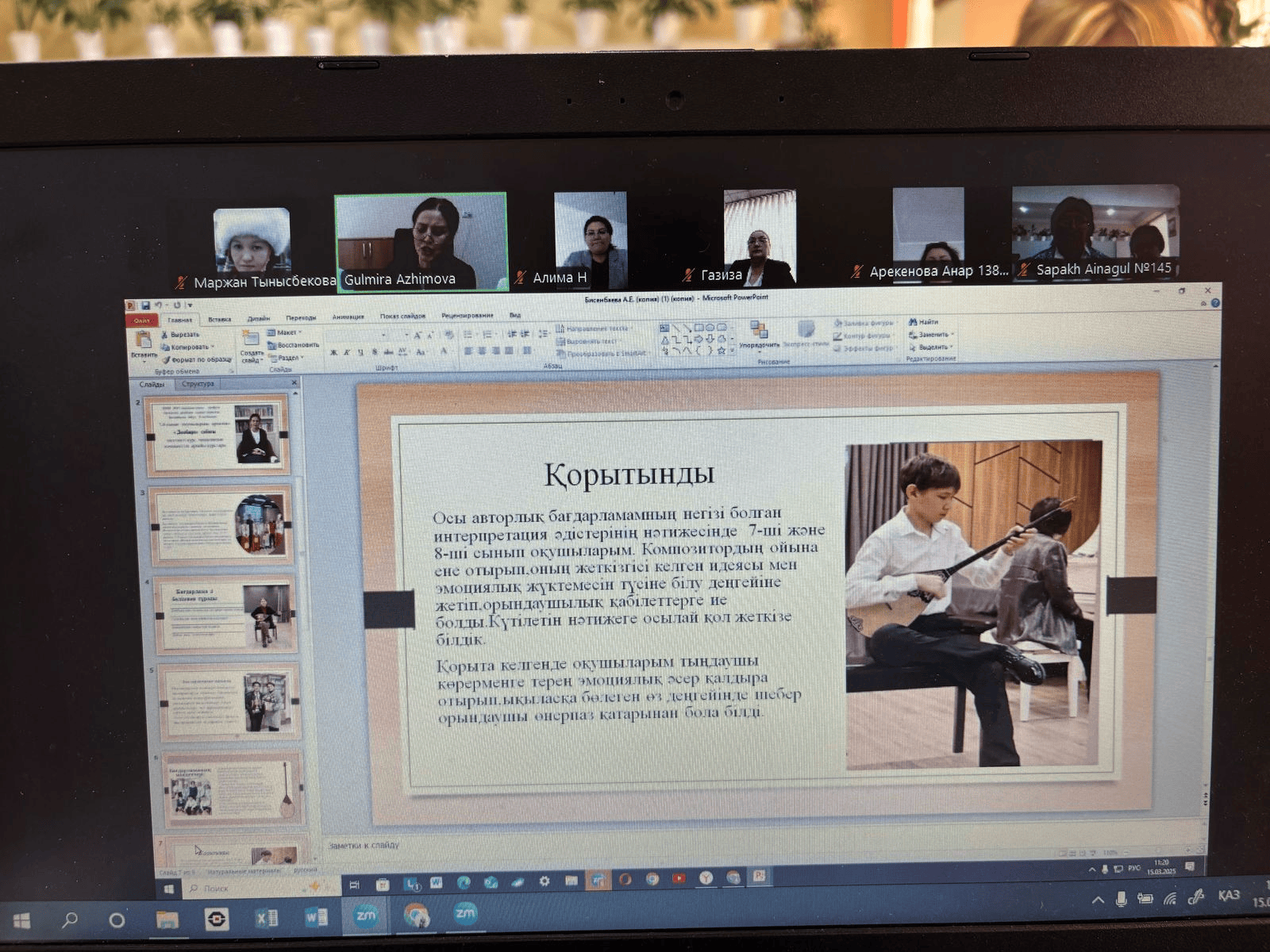Open Excel from the Windows taskbar
Screen dimensions: 1270x952
click(x=267, y=919)
